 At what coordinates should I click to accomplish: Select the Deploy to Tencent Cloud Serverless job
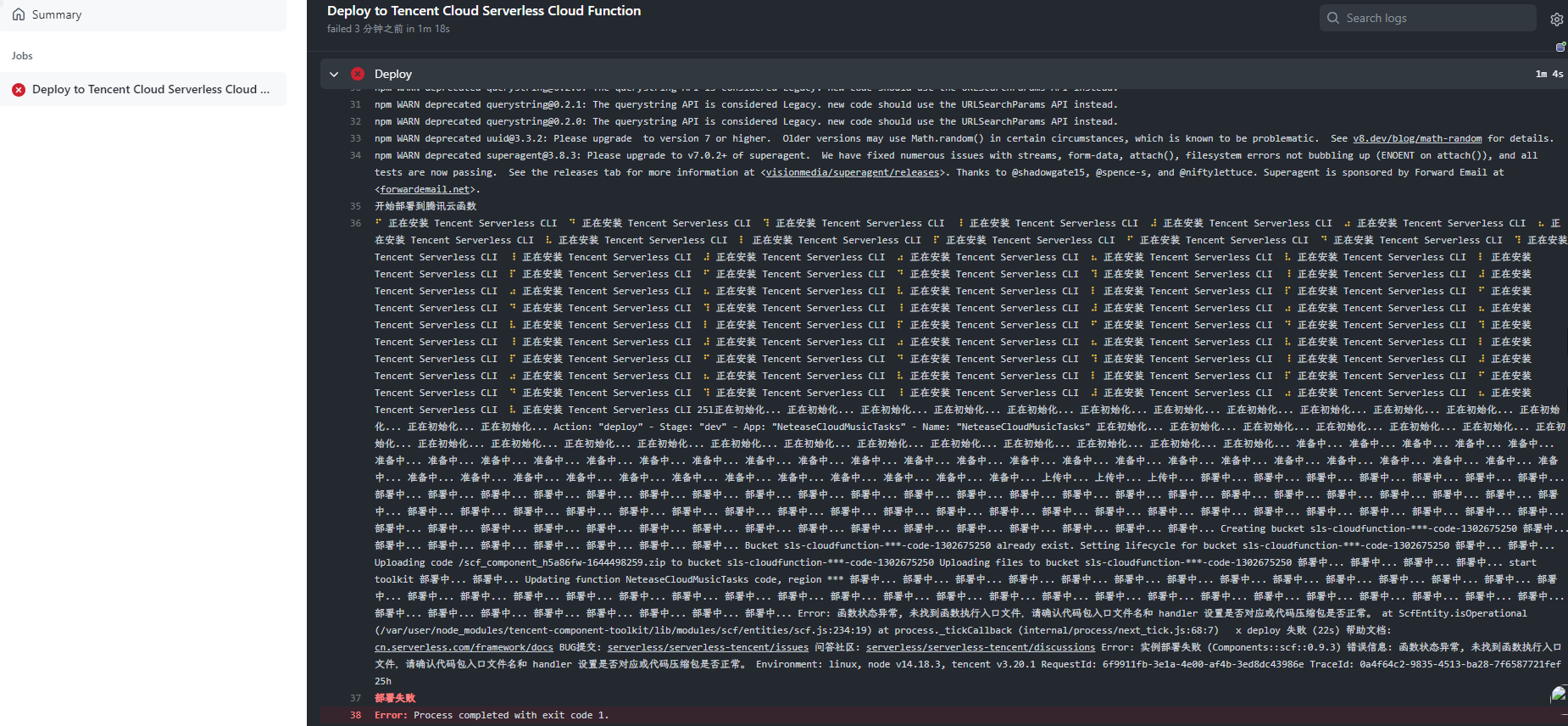(x=142, y=89)
